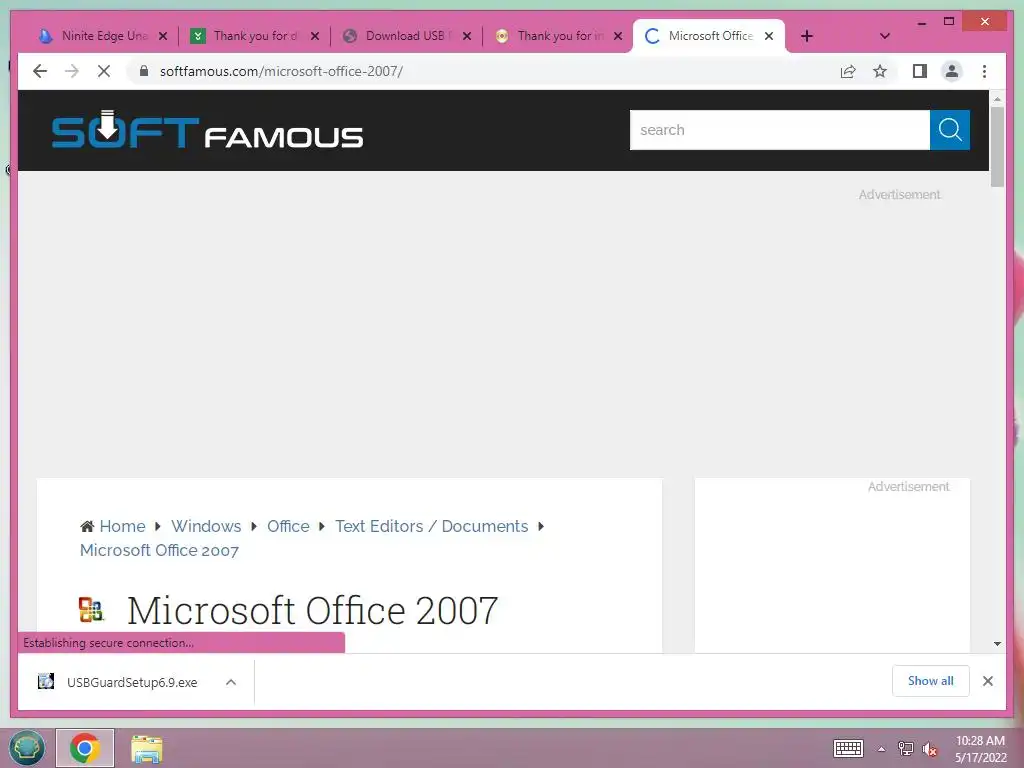Click the page vertical scrollbar thumb
The height and width of the screenshot is (768, 1024).
[x=997, y=147]
